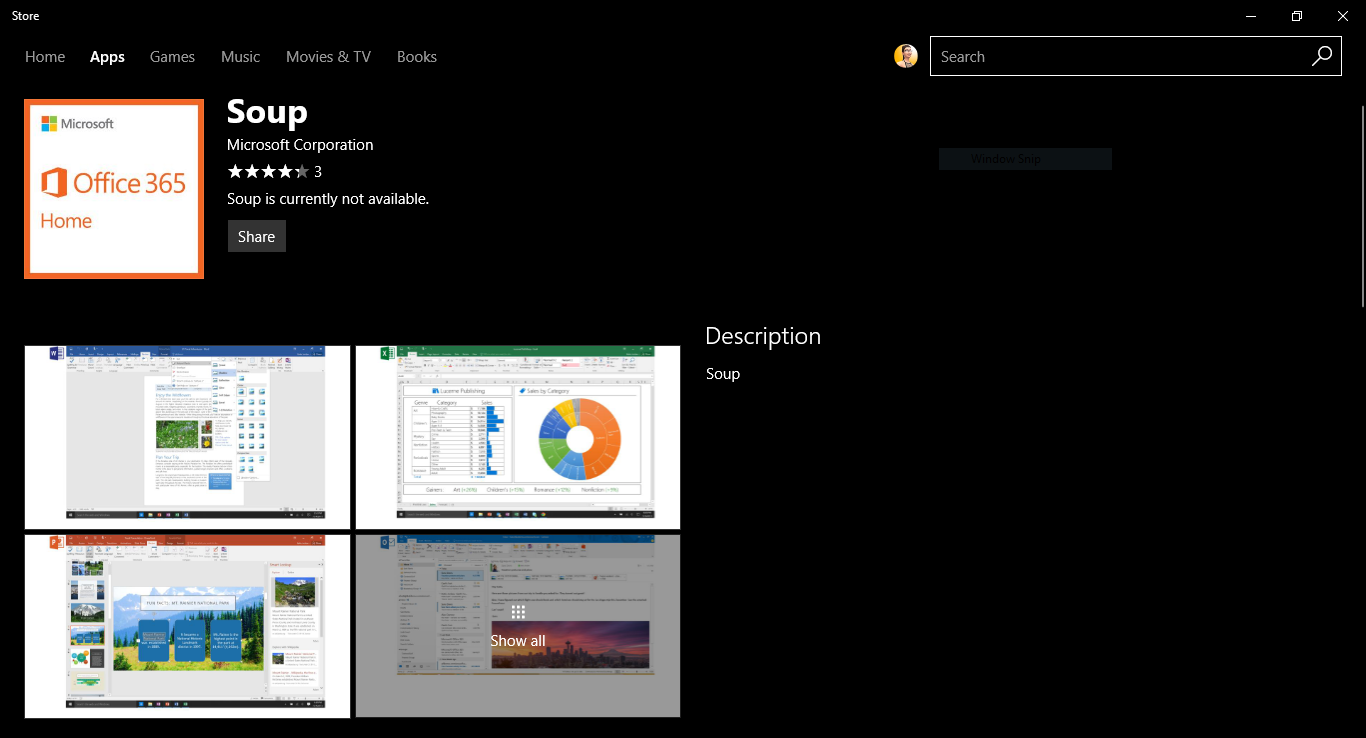Viewport: 1366px width, 738px height.
Task: Open the Word screenshot thumbnail
Action: coord(187,437)
